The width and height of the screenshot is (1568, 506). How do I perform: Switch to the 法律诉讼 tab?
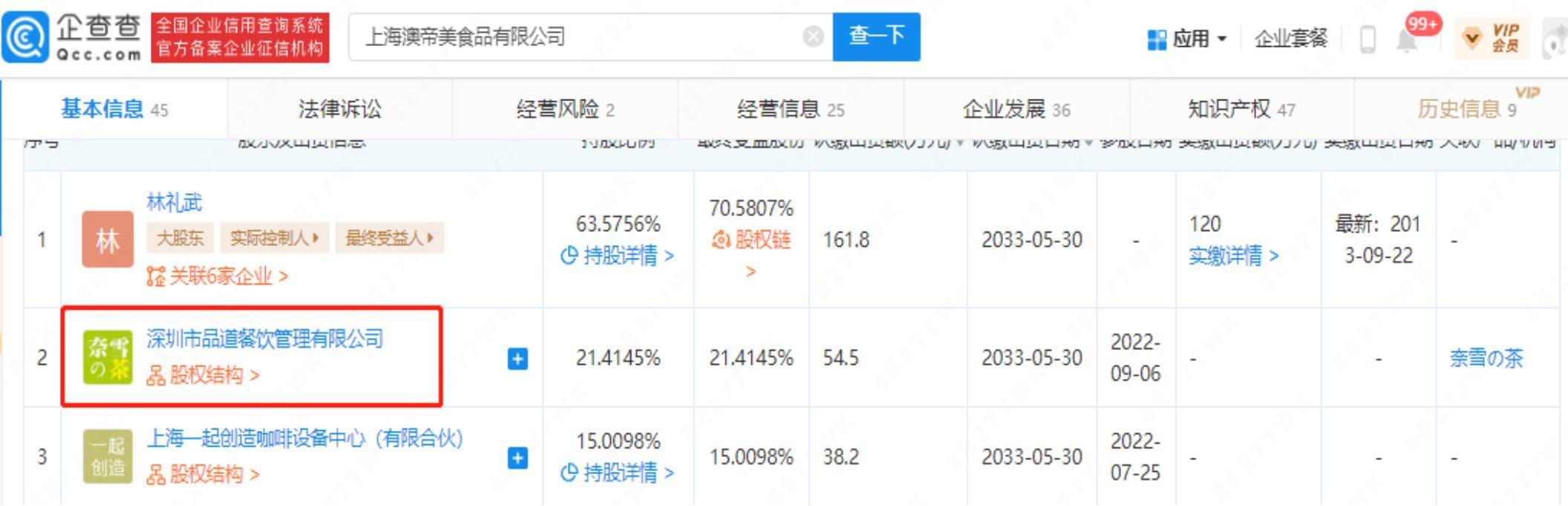(340, 109)
